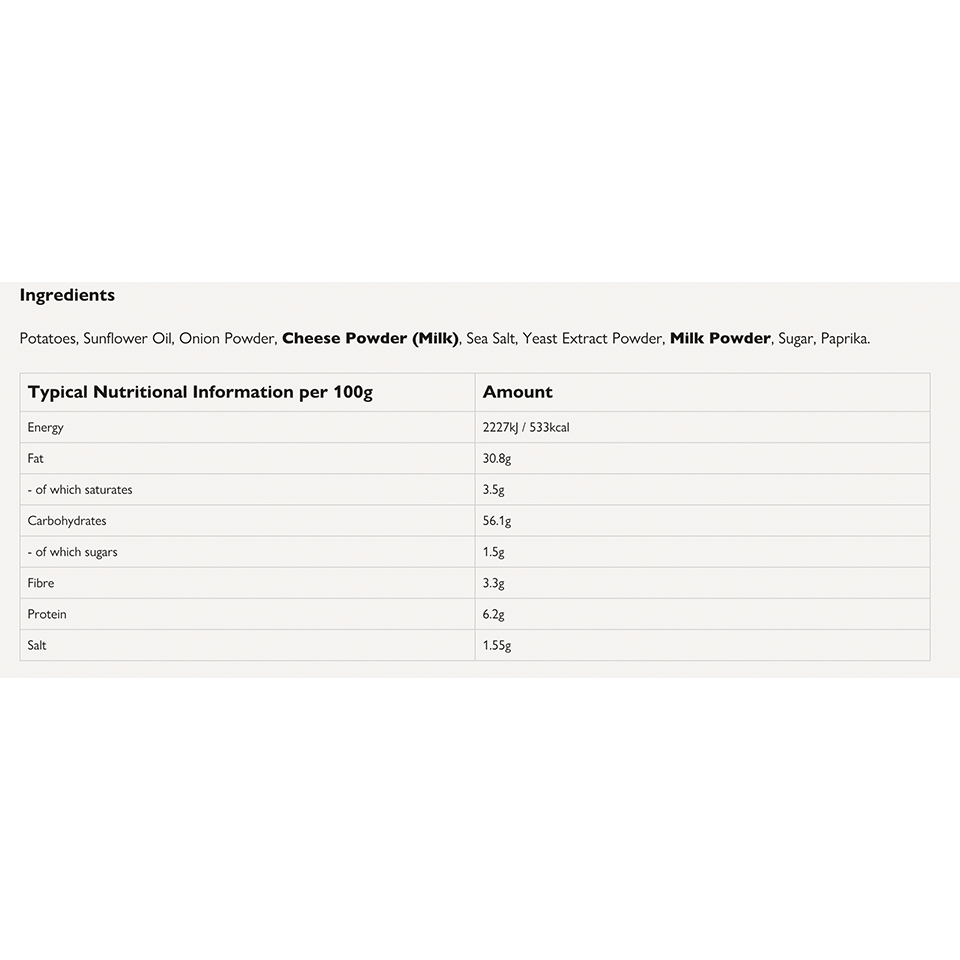Click the 1.5g sugars value
The image size is (960, 960).
pyautogui.click(x=494, y=552)
